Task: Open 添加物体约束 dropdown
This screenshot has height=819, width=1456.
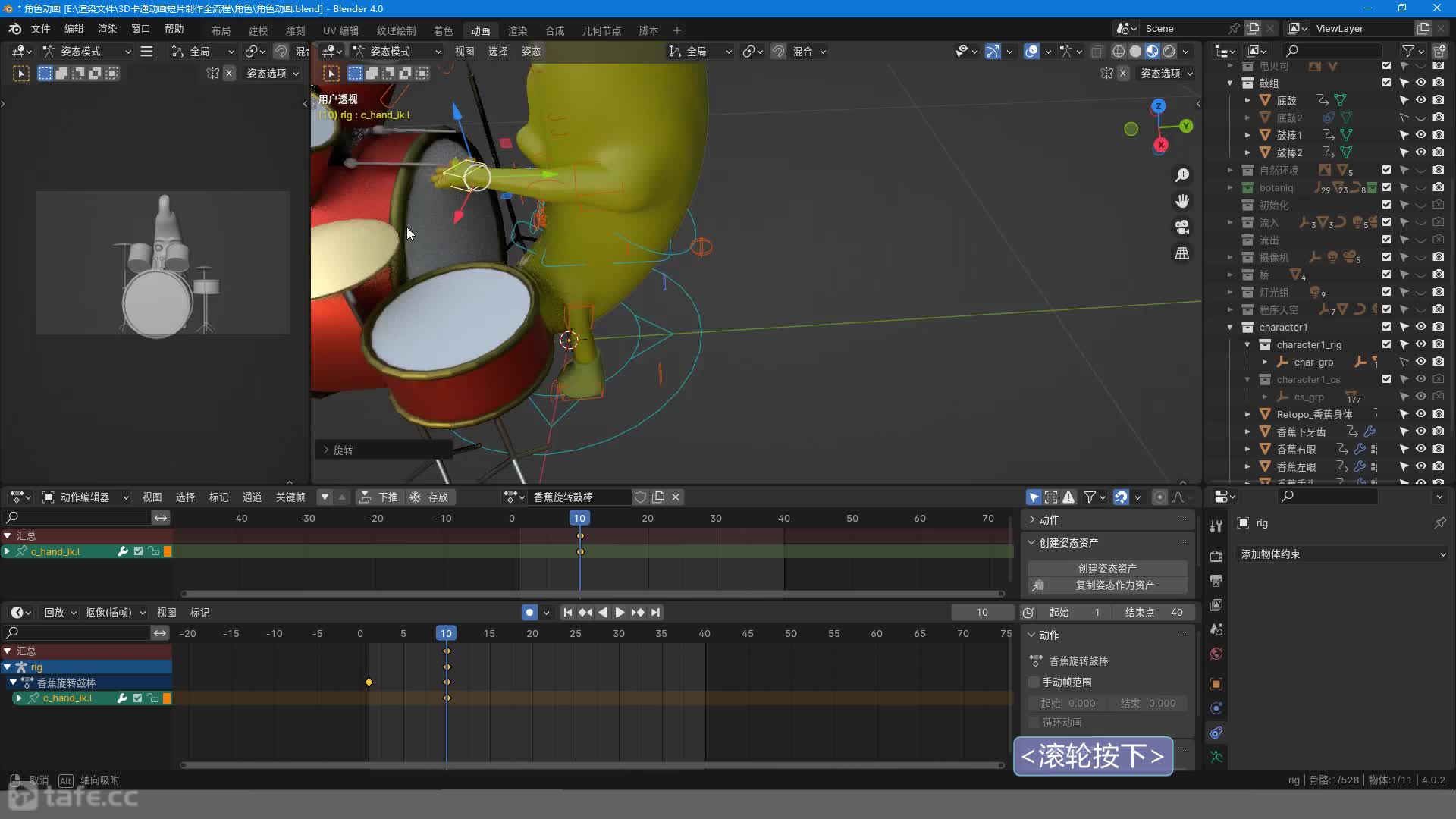Action: (x=1342, y=554)
